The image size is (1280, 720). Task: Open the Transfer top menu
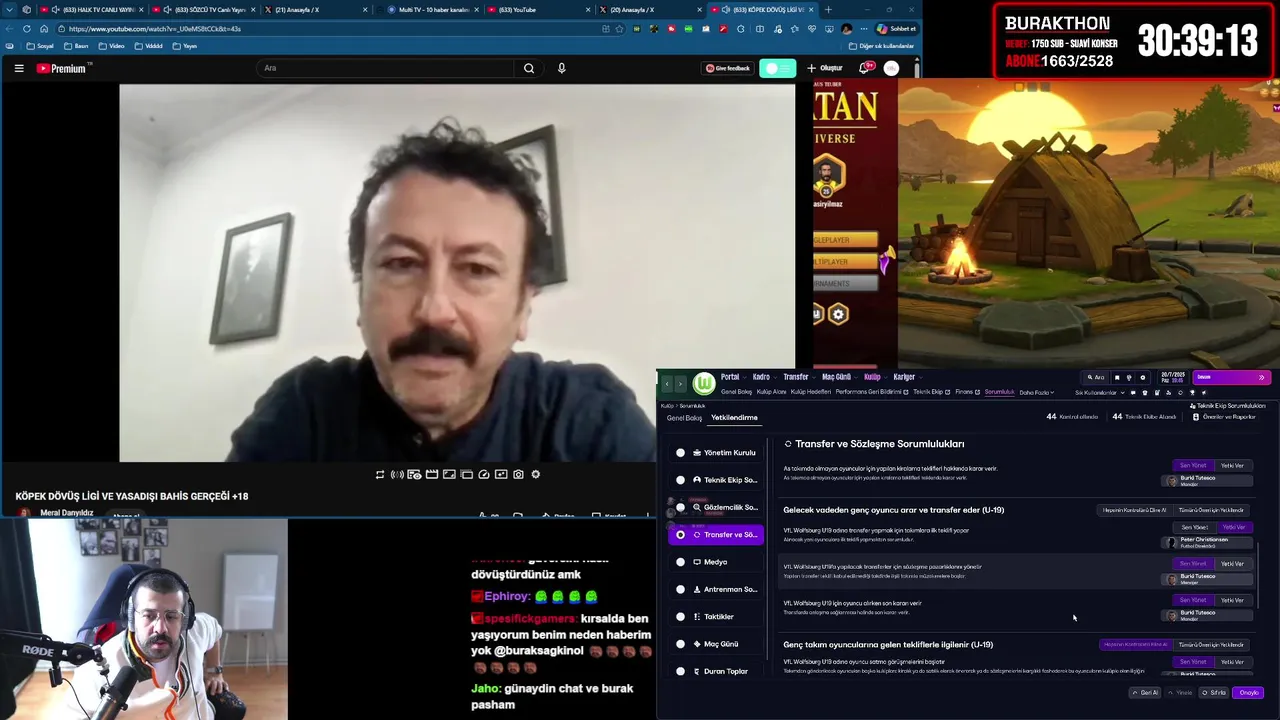[796, 377]
